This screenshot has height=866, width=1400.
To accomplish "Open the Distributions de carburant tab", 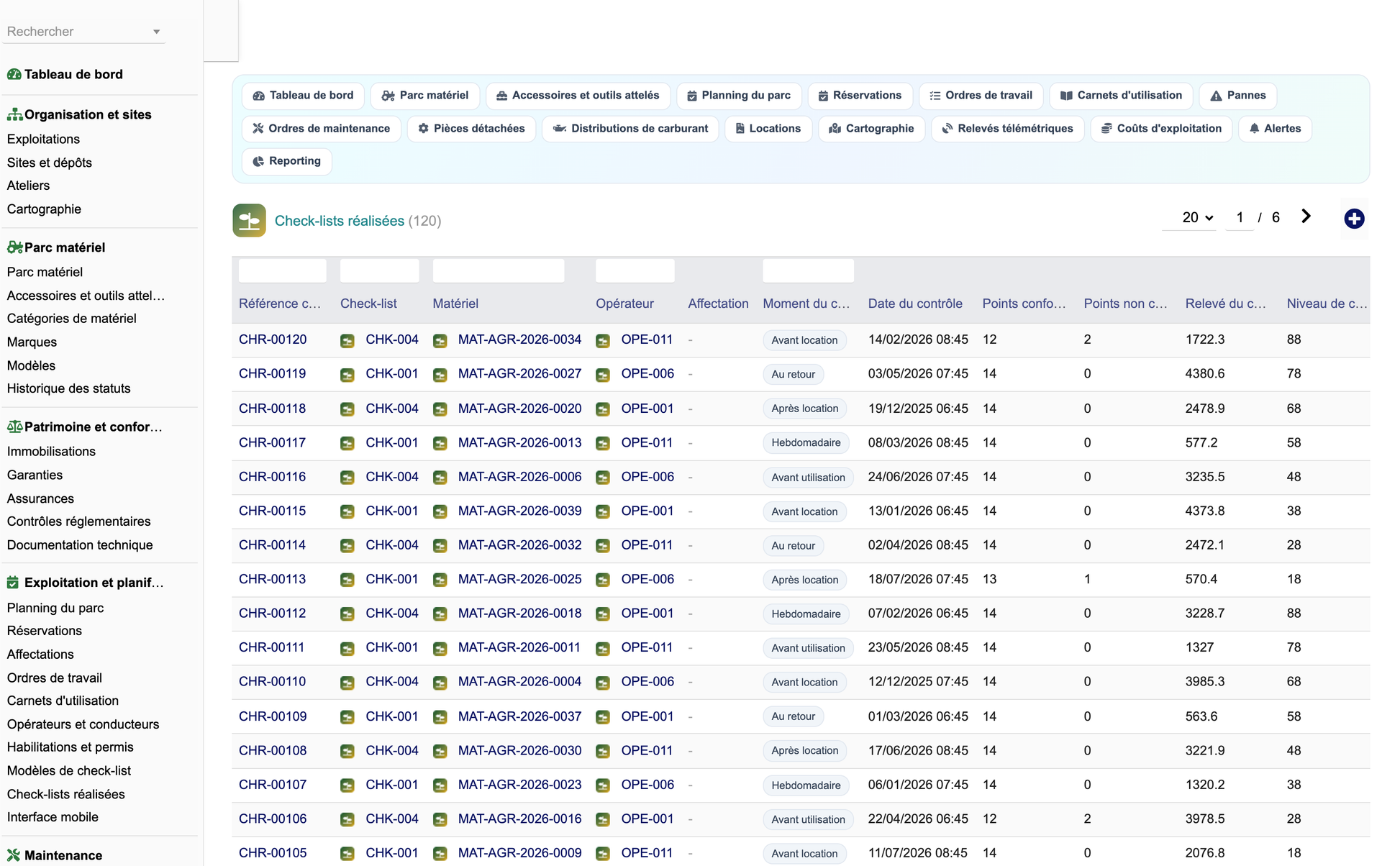I will pos(630,129).
